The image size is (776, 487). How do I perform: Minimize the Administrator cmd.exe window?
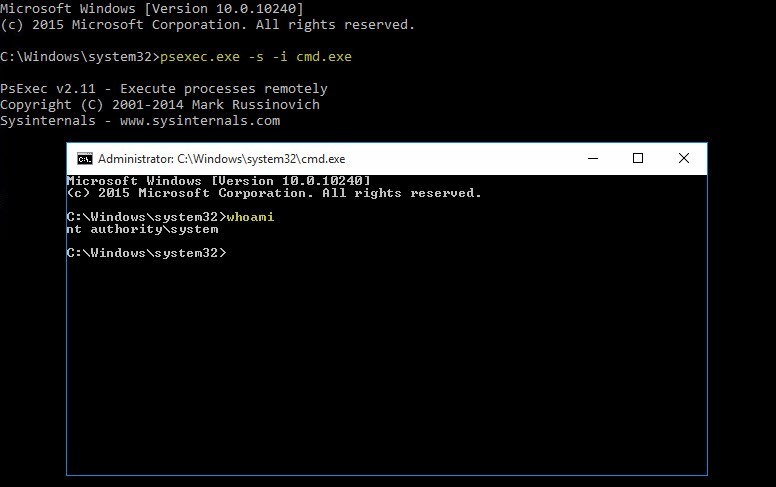(x=592, y=158)
